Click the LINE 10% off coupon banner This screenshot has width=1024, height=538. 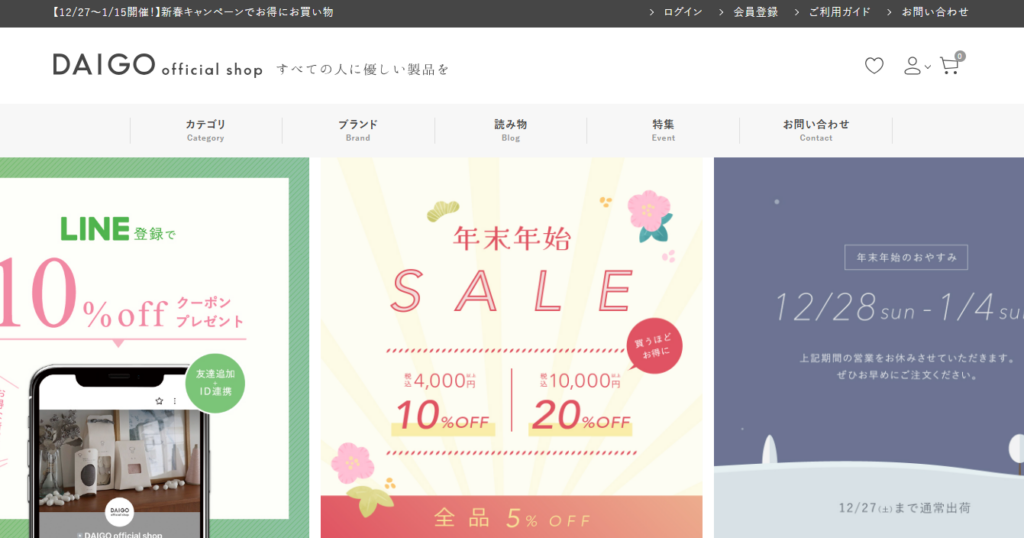coord(154,347)
